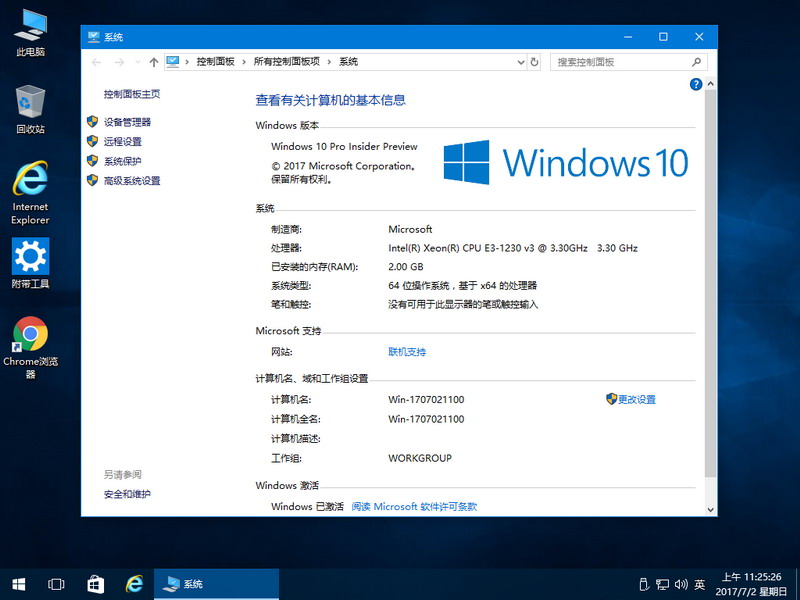Click the heading 查看有关计算机的基本信息

pos(331,100)
